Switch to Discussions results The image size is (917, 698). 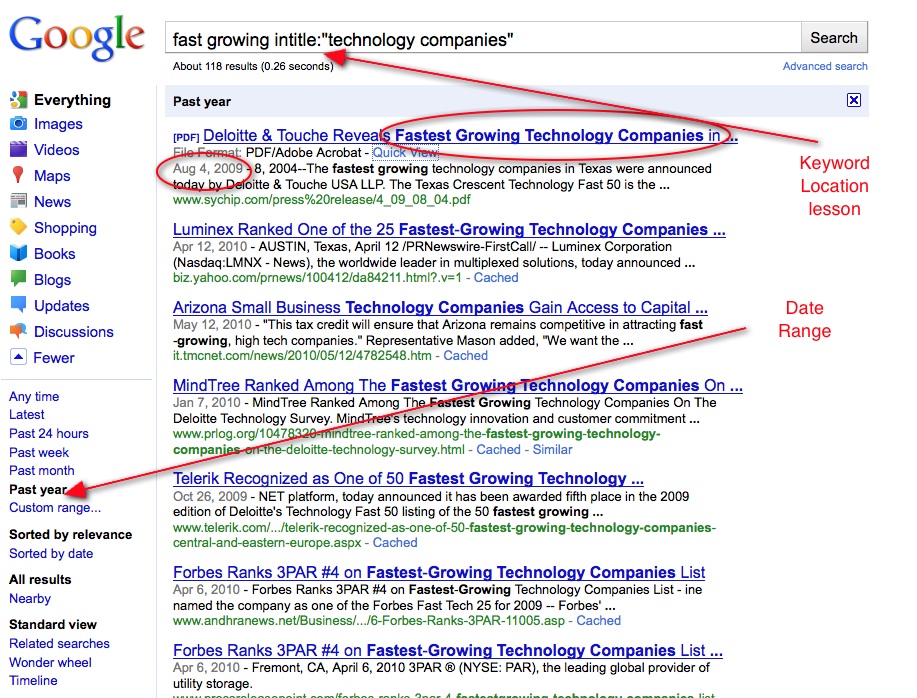[x=74, y=331]
